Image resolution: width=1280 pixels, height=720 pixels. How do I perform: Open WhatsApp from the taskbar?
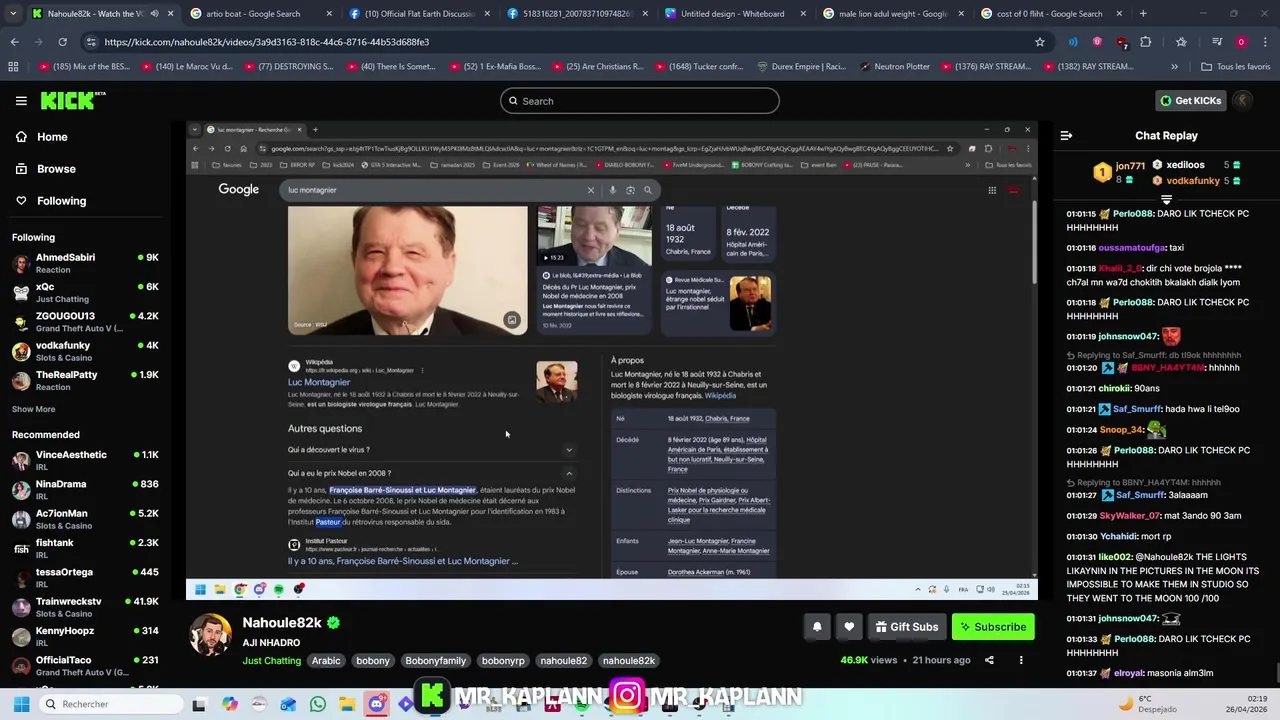click(318, 704)
